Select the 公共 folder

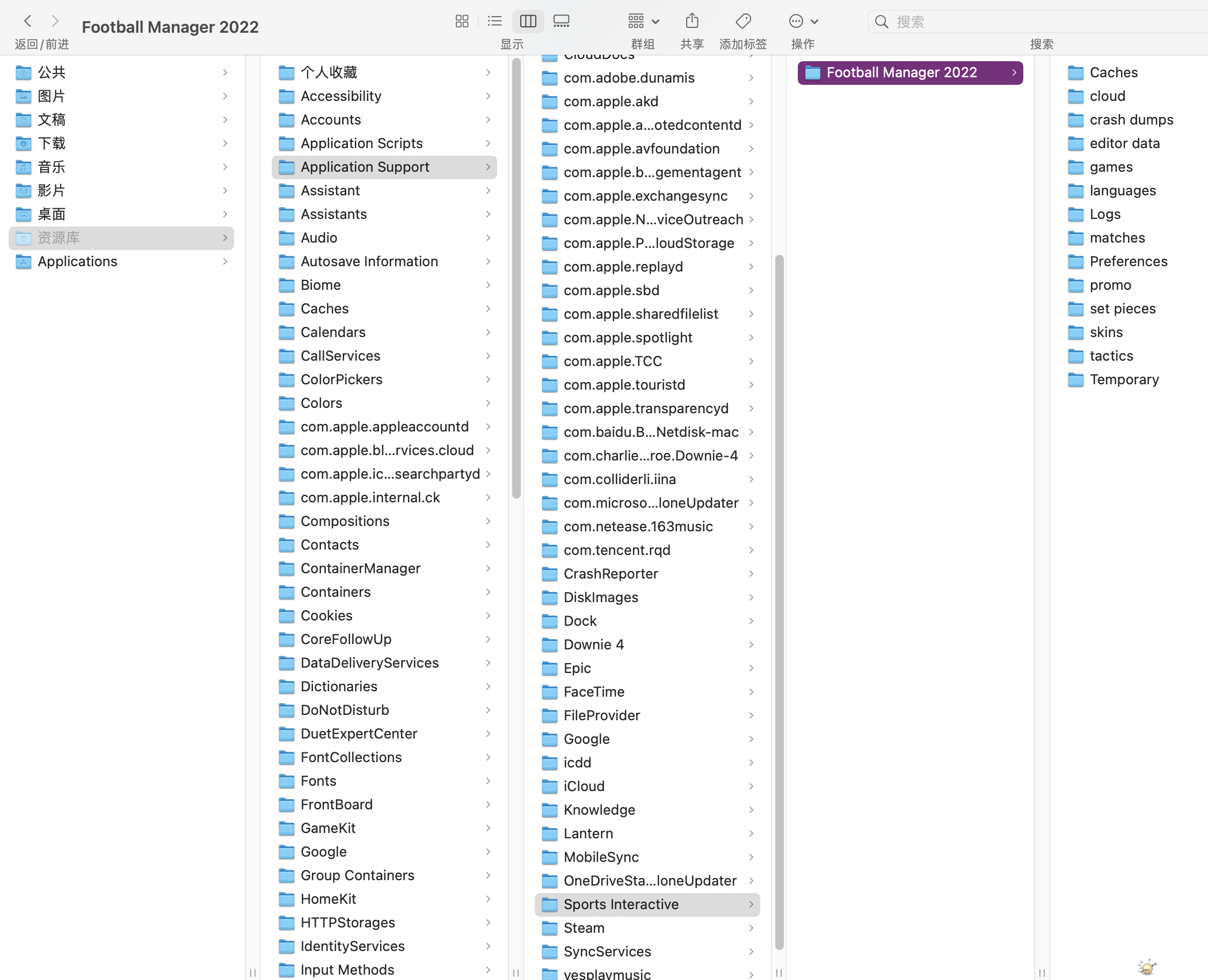coord(121,72)
